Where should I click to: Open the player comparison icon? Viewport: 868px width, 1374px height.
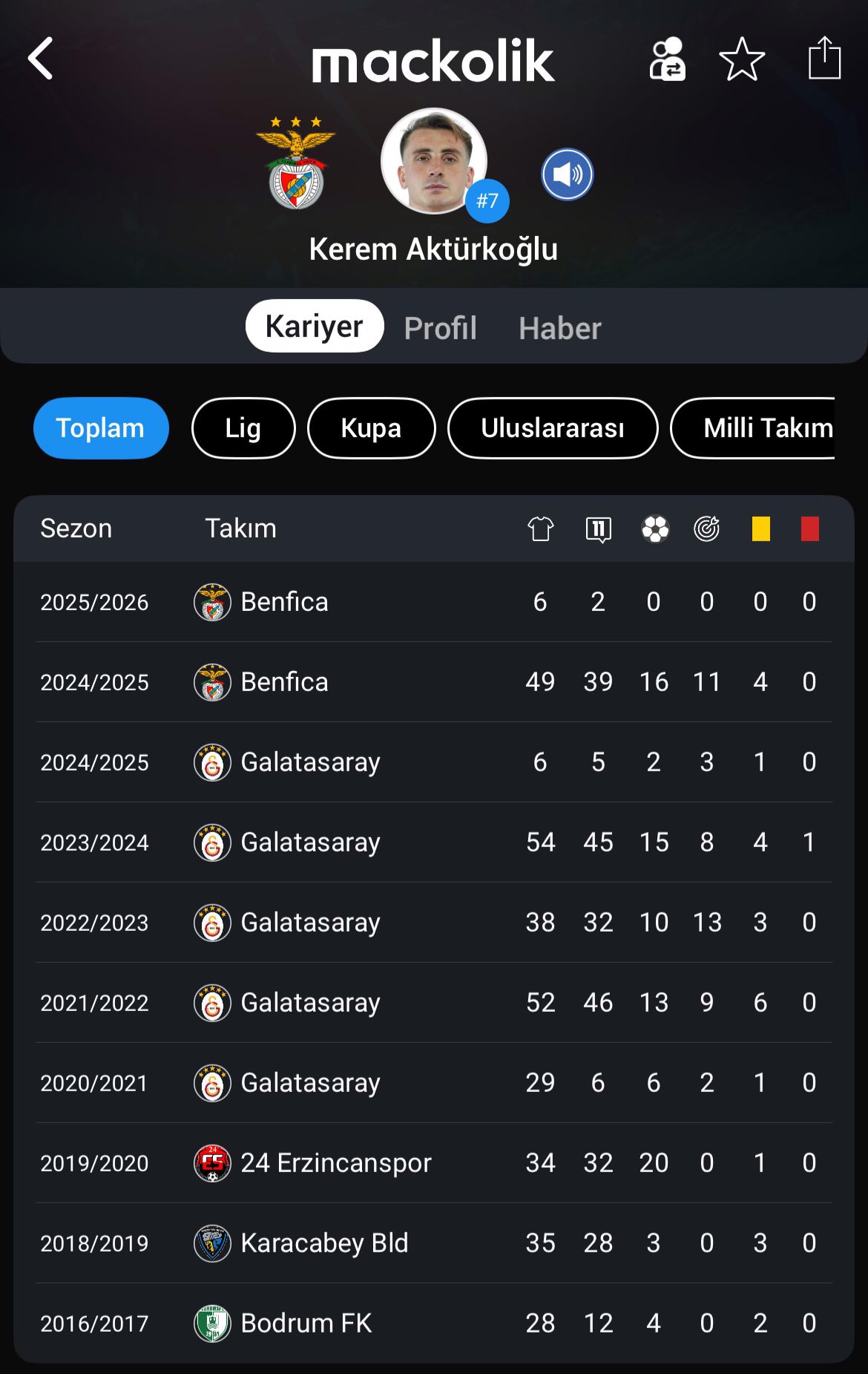(667, 59)
